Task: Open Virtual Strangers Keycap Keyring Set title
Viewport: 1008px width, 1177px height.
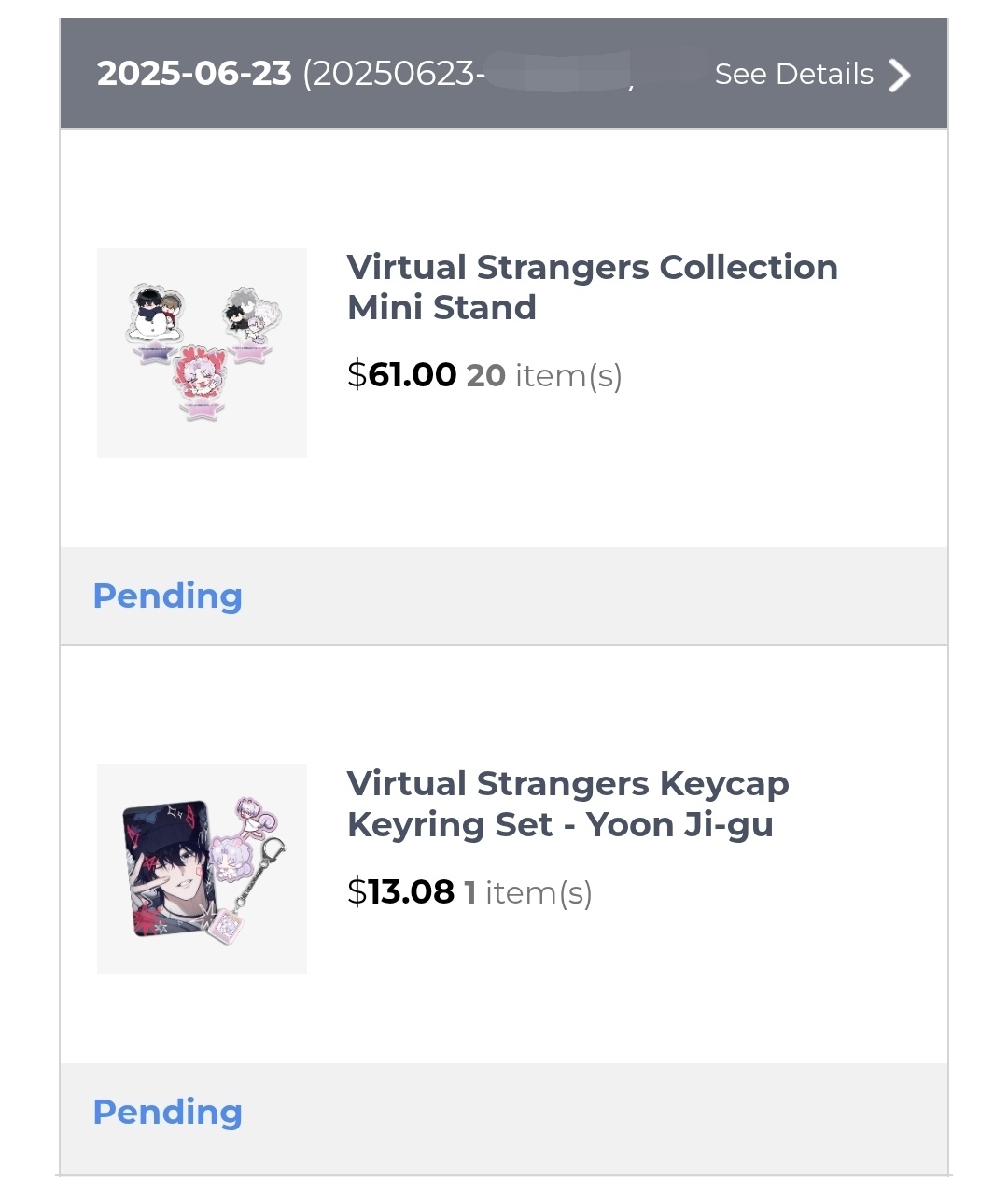Action: tap(567, 804)
